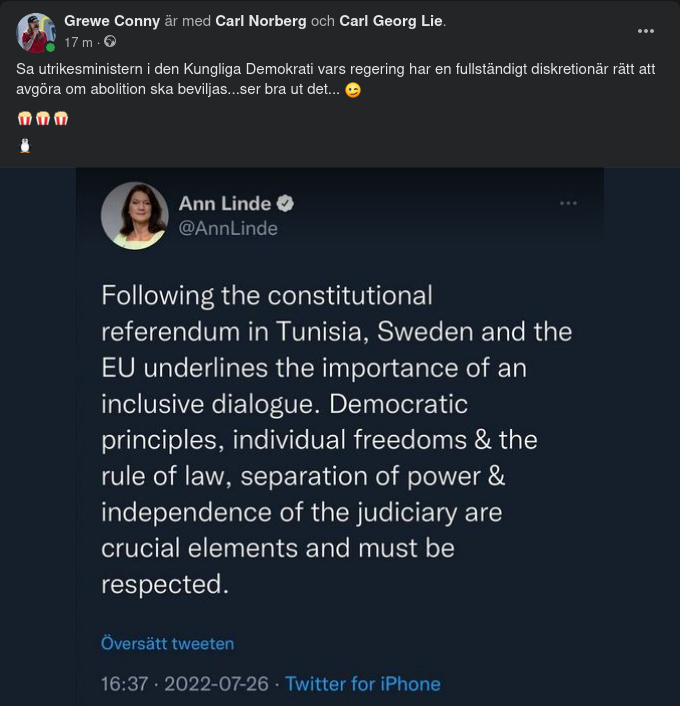
Task: Open Grewe Conny's profile name link
Action: (112, 21)
